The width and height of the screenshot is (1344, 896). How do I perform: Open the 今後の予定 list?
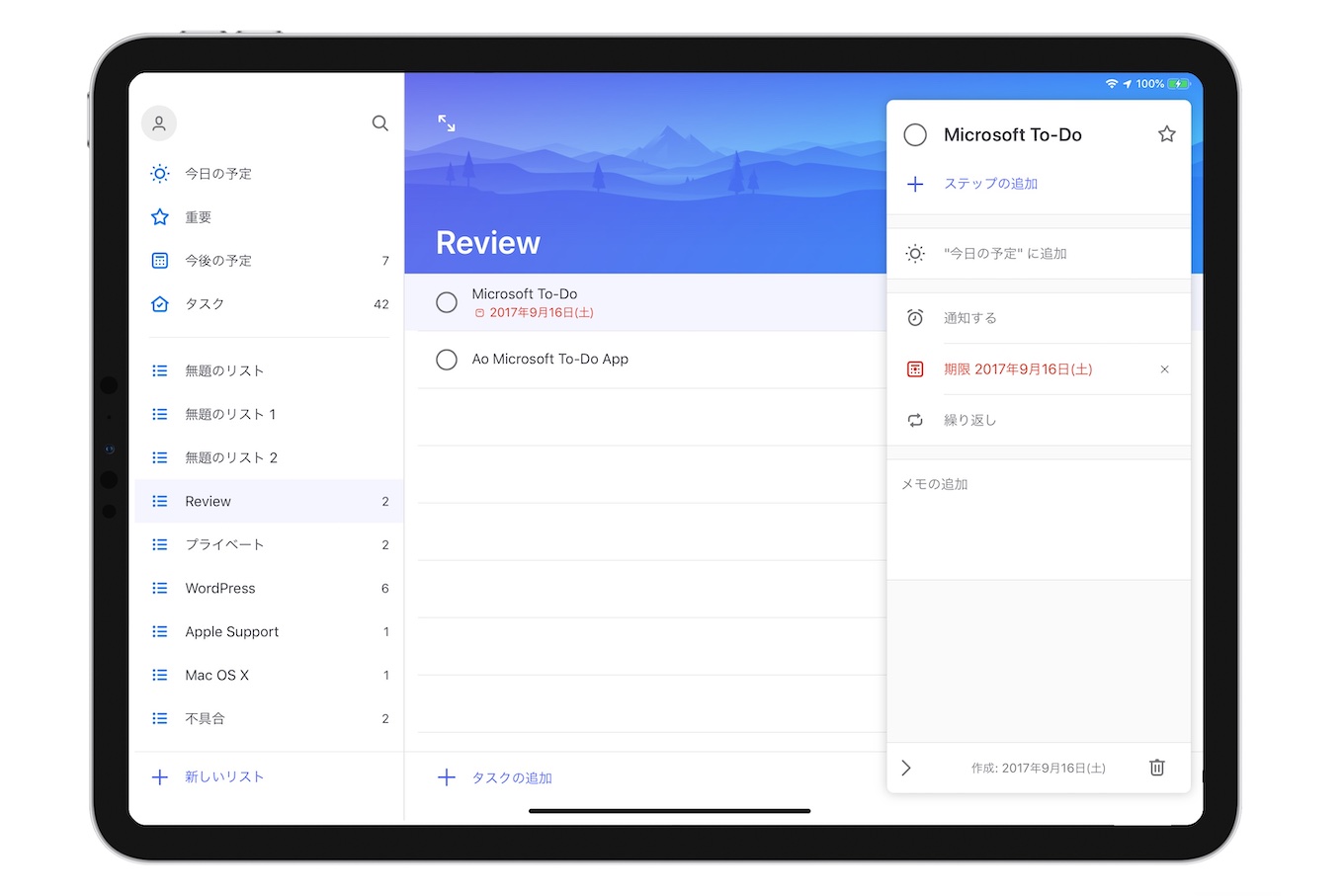click(268, 261)
